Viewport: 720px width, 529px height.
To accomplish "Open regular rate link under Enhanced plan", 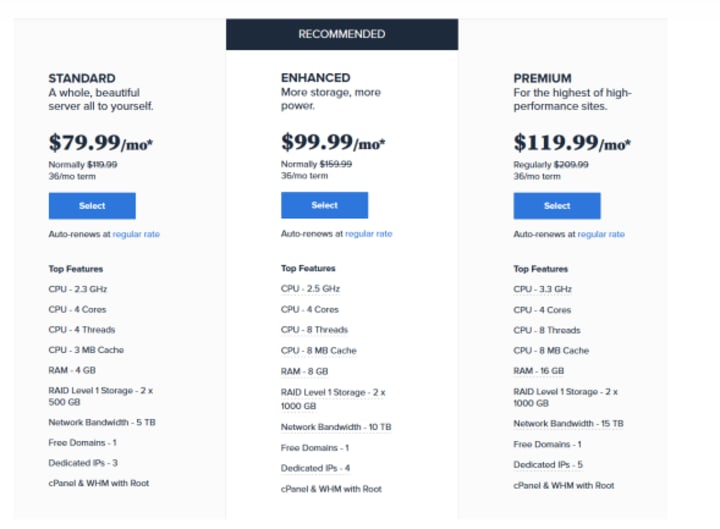I will pos(368,234).
